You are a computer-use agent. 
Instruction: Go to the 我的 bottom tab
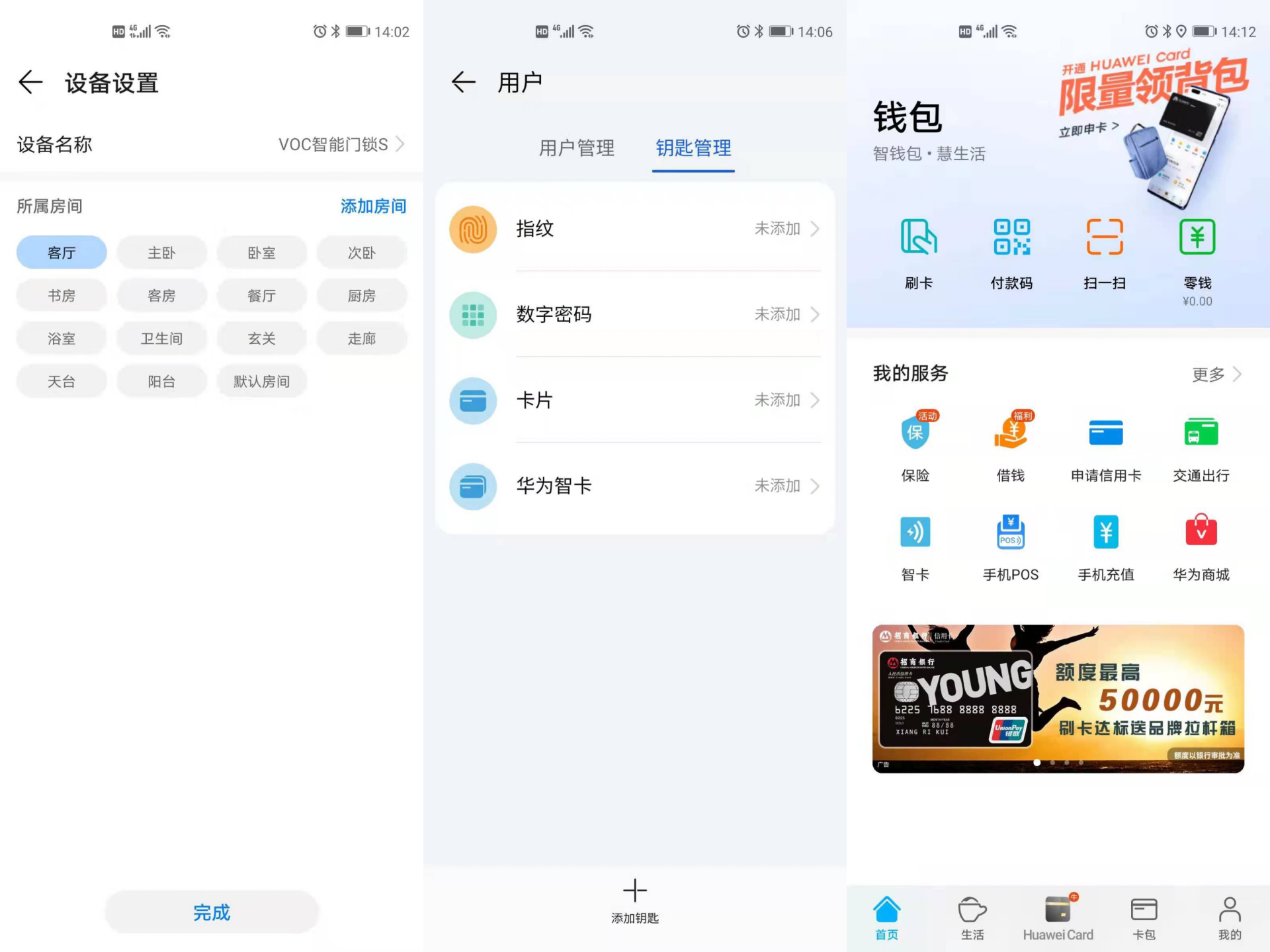pyautogui.click(x=1230, y=918)
